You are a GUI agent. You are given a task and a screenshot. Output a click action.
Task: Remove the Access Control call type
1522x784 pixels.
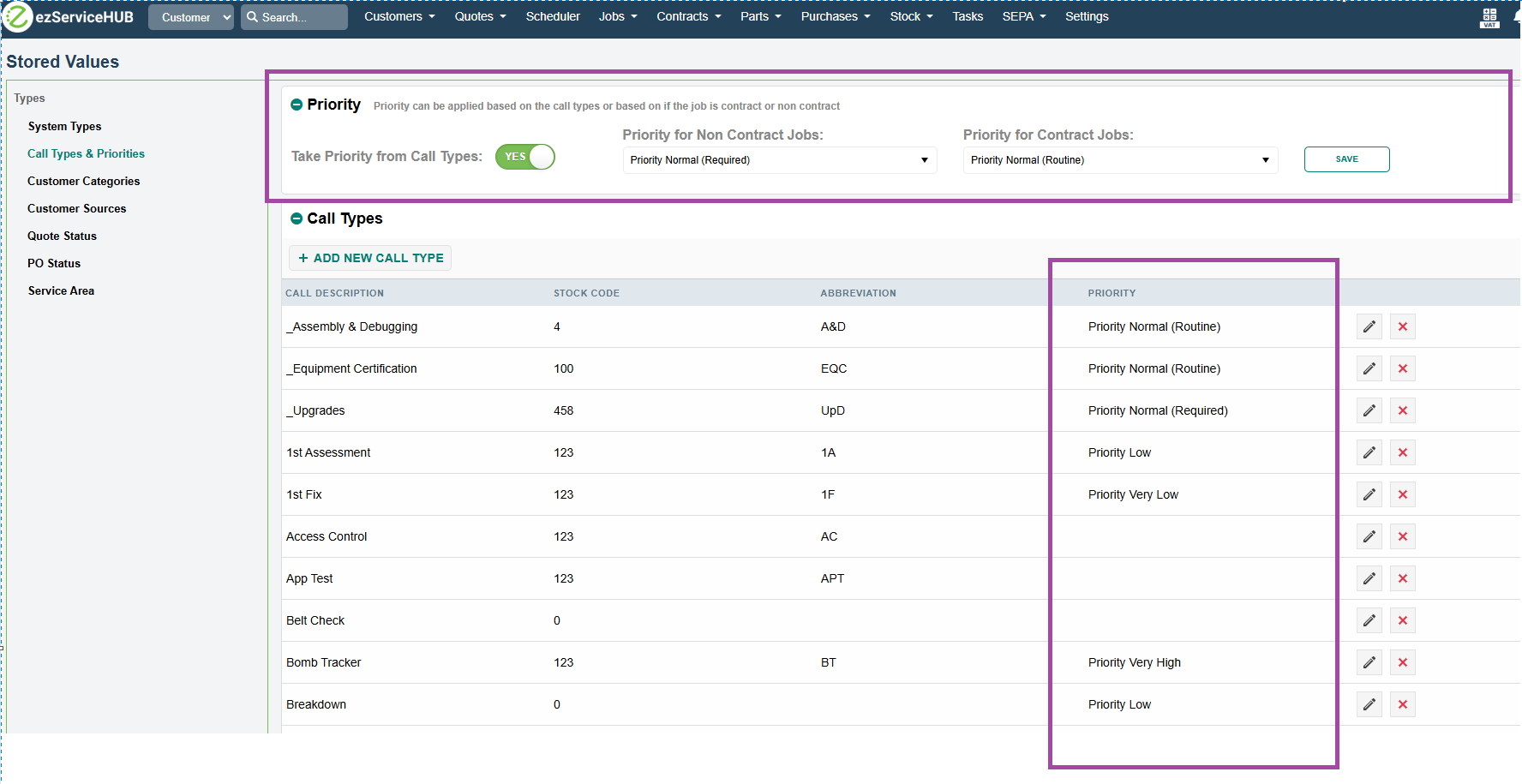pyautogui.click(x=1402, y=536)
